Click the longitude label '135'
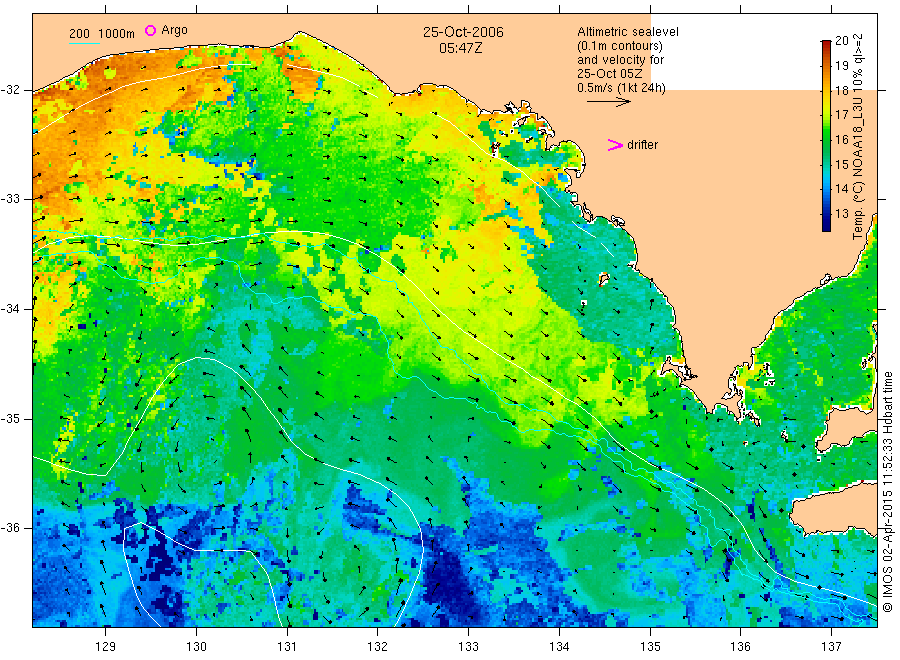Image resolution: width=900 pixels, height=660 pixels. 650,647
